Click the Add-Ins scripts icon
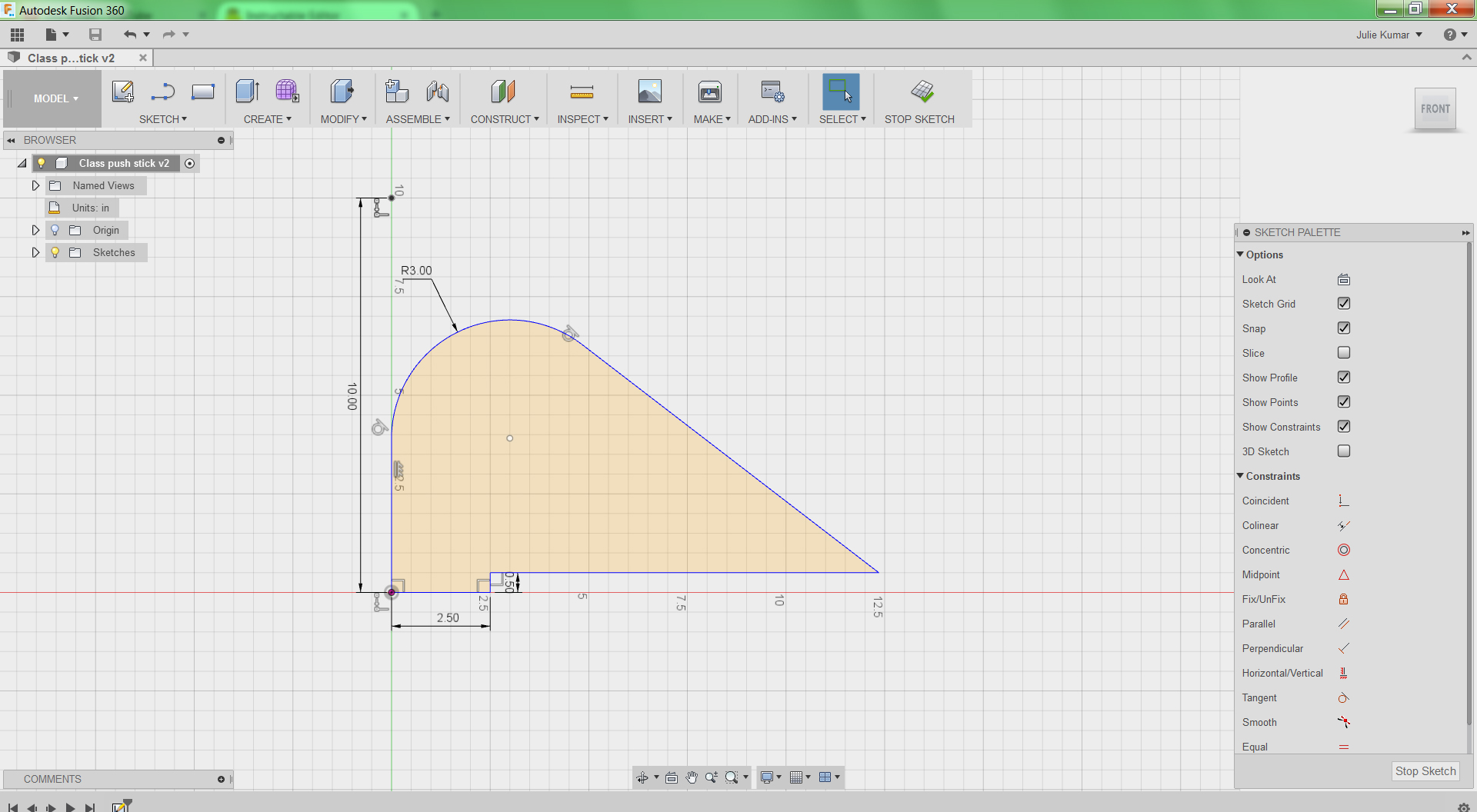The image size is (1477, 812). click(x=772, y=92)
